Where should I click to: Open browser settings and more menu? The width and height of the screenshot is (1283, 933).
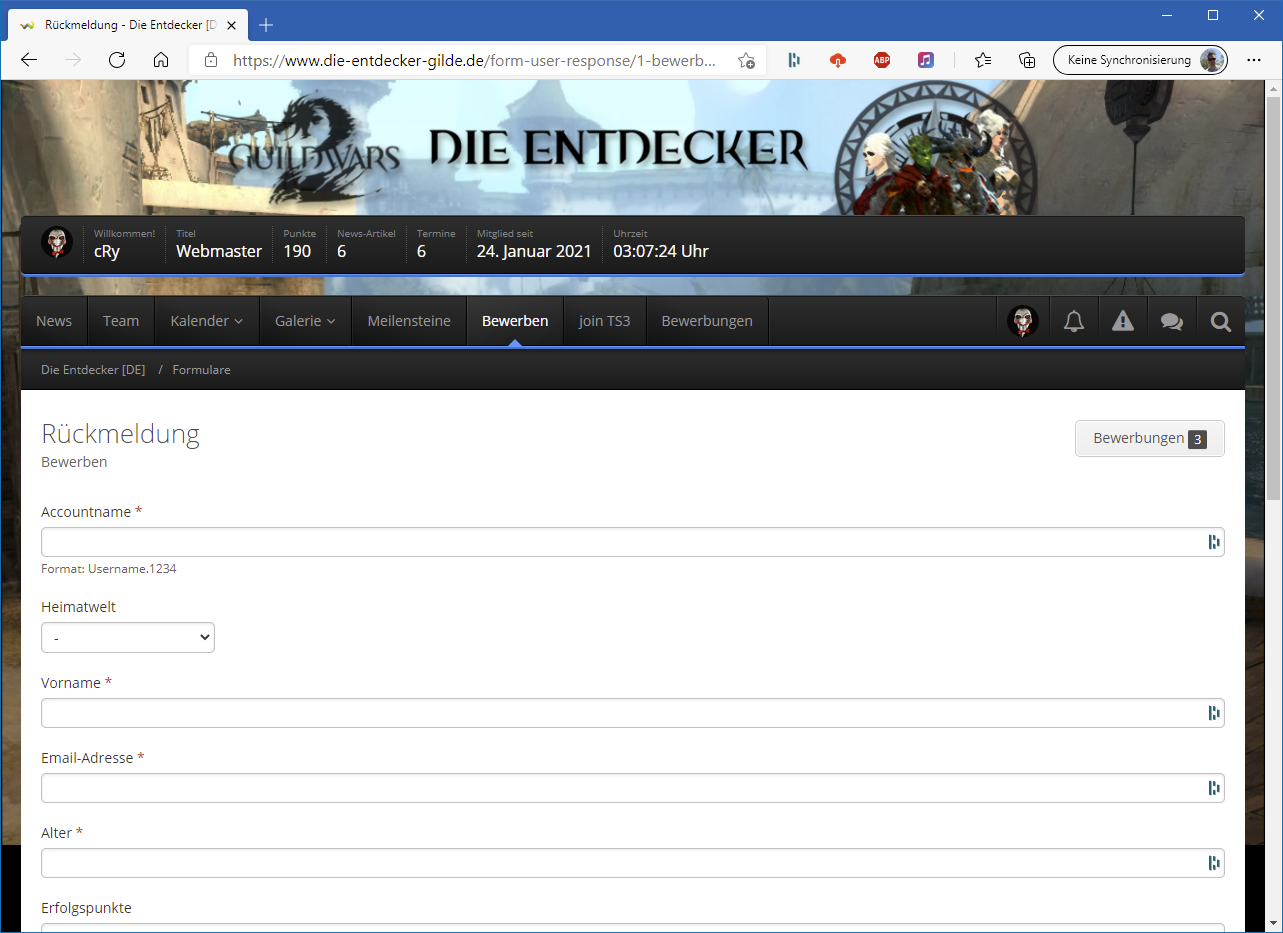[x=1254, y=60]
